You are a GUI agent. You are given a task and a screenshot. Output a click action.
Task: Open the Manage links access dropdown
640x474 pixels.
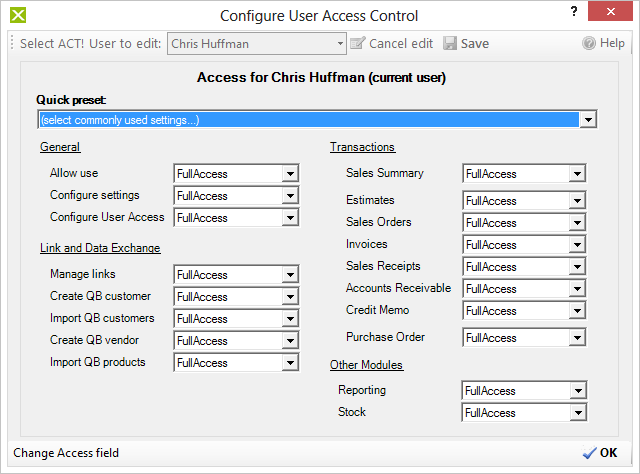[x=290, y=275]
